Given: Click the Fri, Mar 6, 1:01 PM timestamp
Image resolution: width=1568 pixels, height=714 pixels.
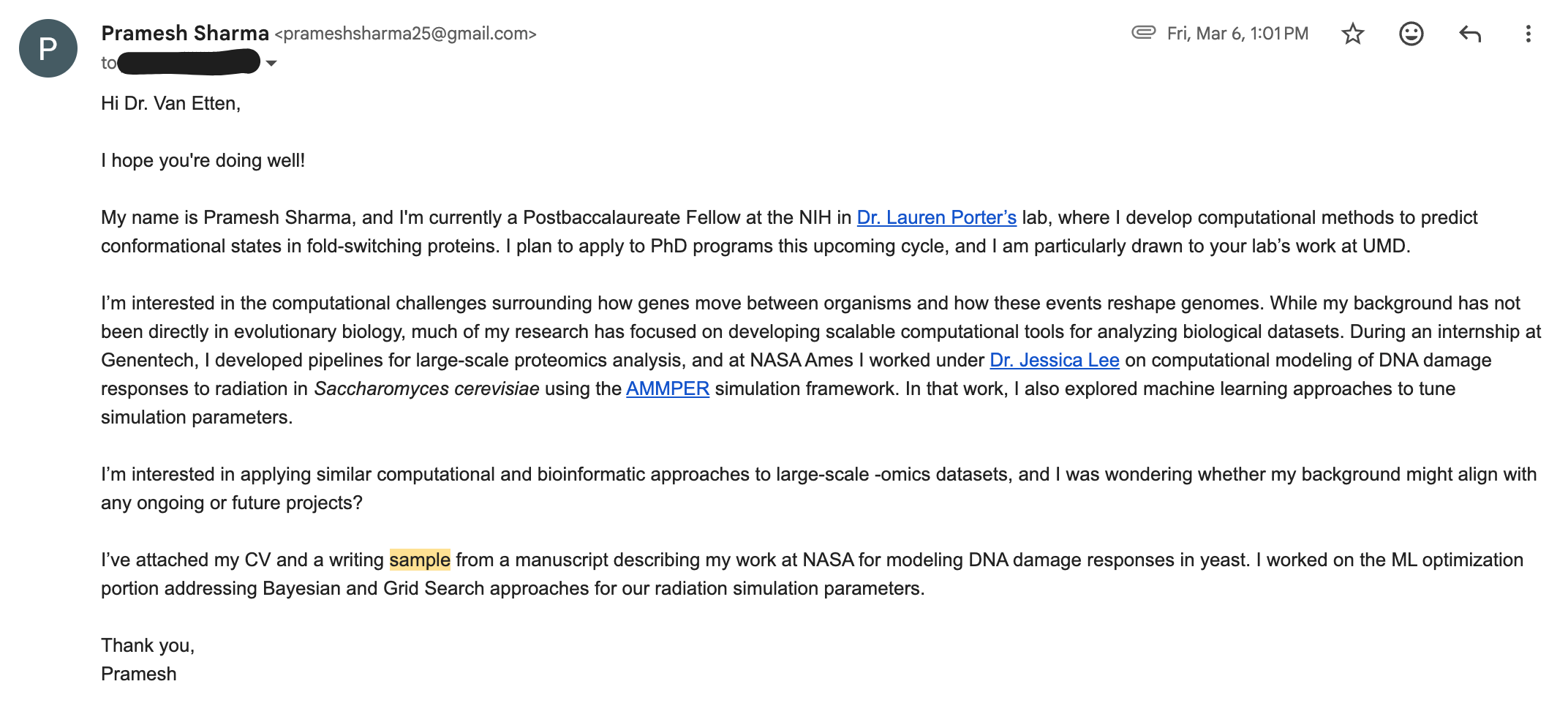Looking at the screenshot, I should click(1237, 34).
